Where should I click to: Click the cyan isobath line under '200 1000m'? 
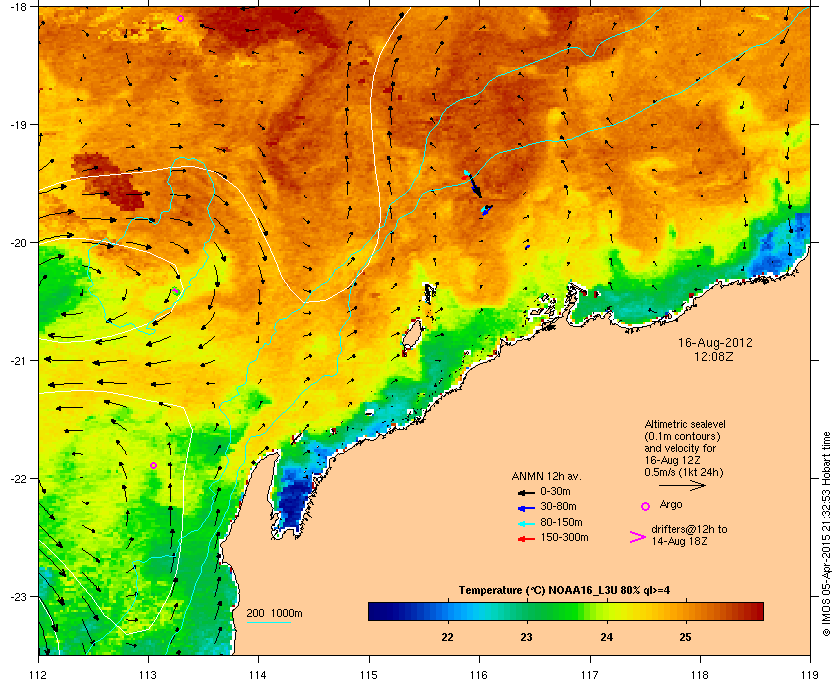click(268, 623)
